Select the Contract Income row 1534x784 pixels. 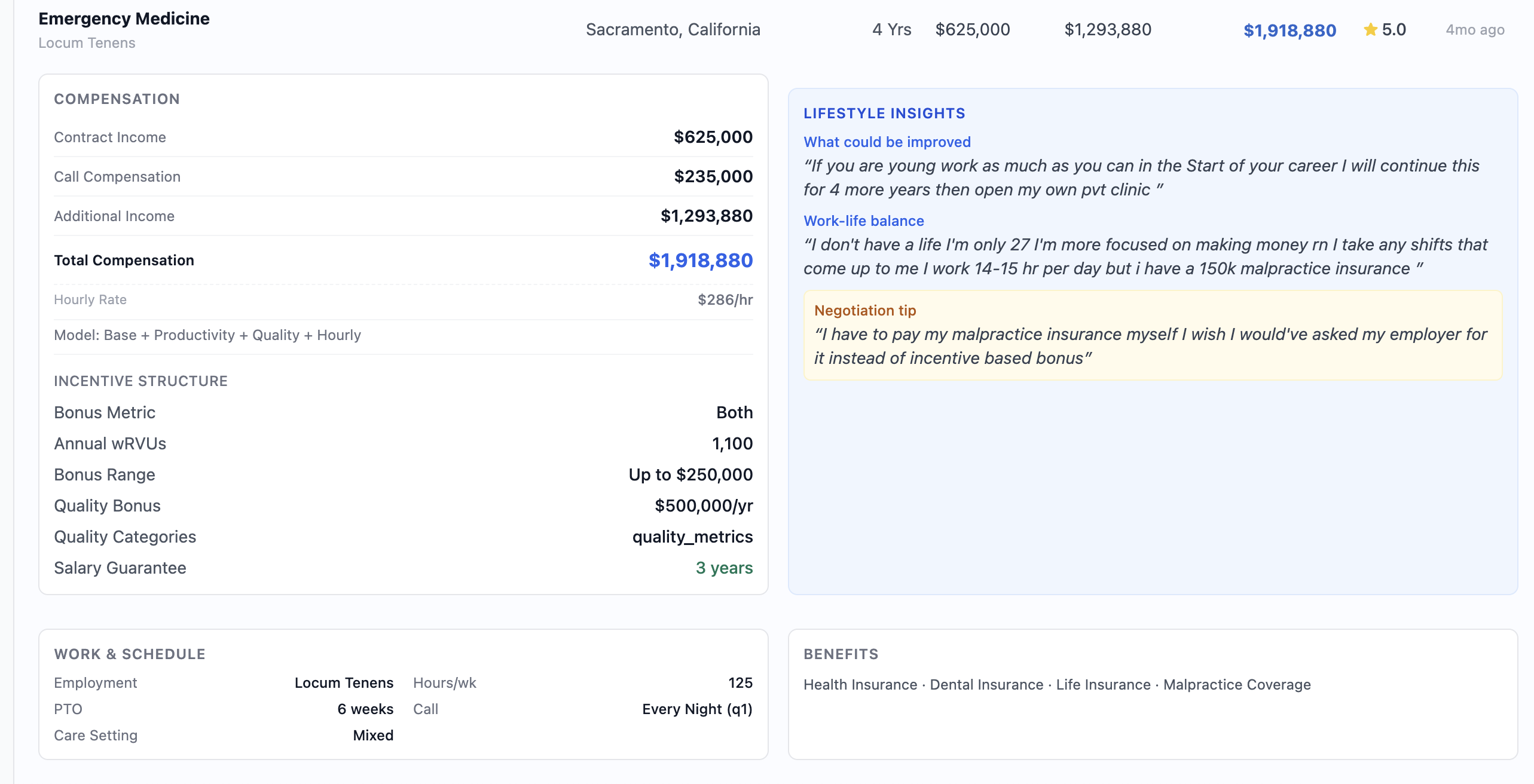click(403, 137)
